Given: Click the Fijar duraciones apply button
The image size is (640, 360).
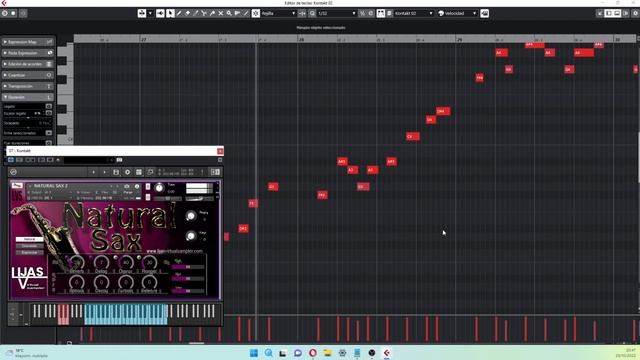Looking at the screenshot, I should pos(49,143).
